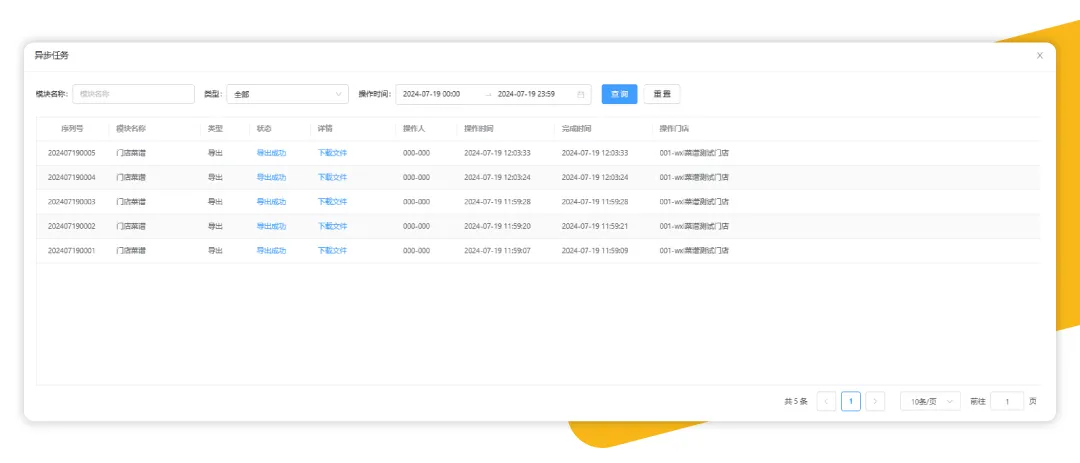Click the 详情 column header

pos(325,129)
